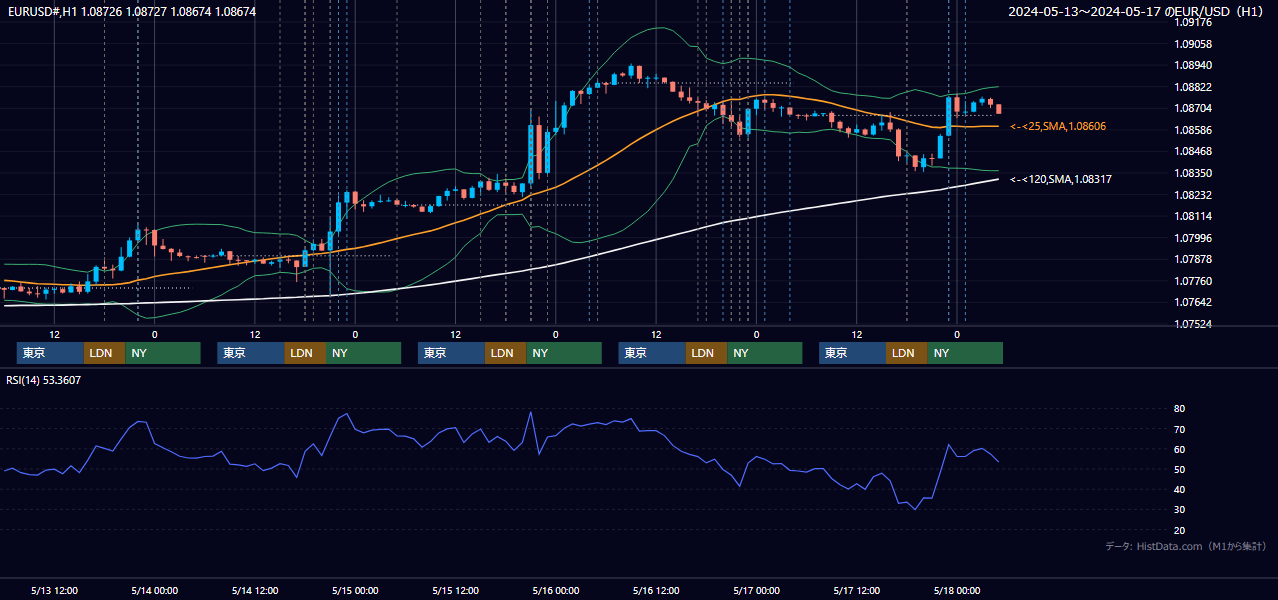Click price level 1.08586 on the axis
Screen dimensions: 1278x600
click(1193, 130)
